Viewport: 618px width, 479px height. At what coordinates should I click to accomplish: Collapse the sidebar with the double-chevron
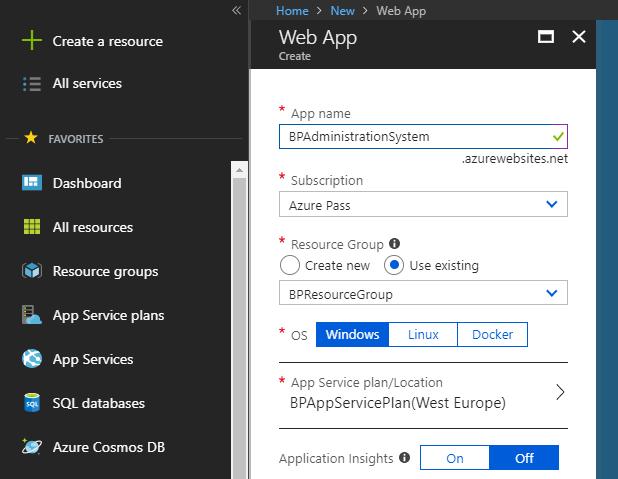236,11
